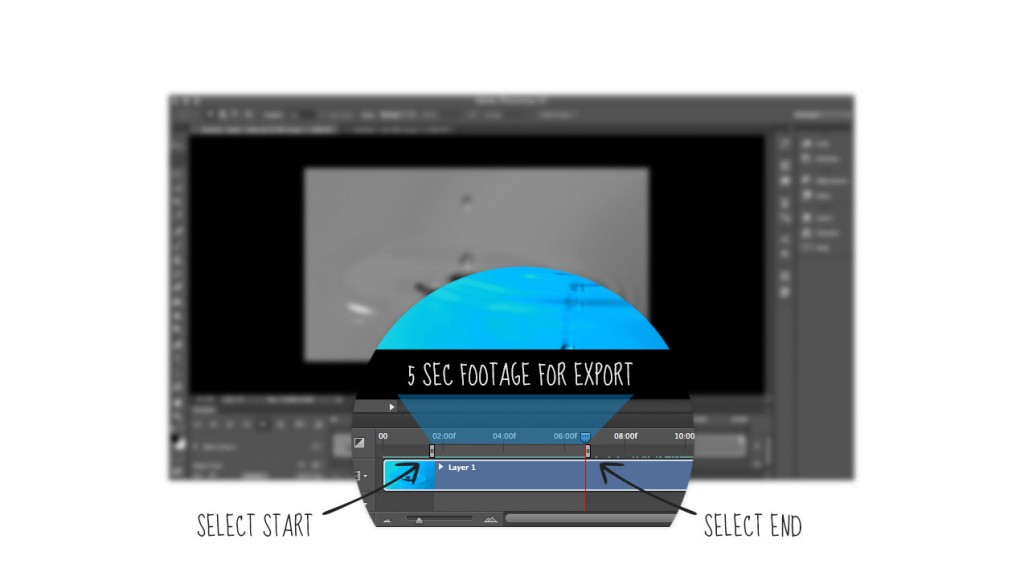The height and width of the screenshot is (576, 1024).
Task: Click the 06:00f mark on the ruler
Action: click(x=565, y=436)
